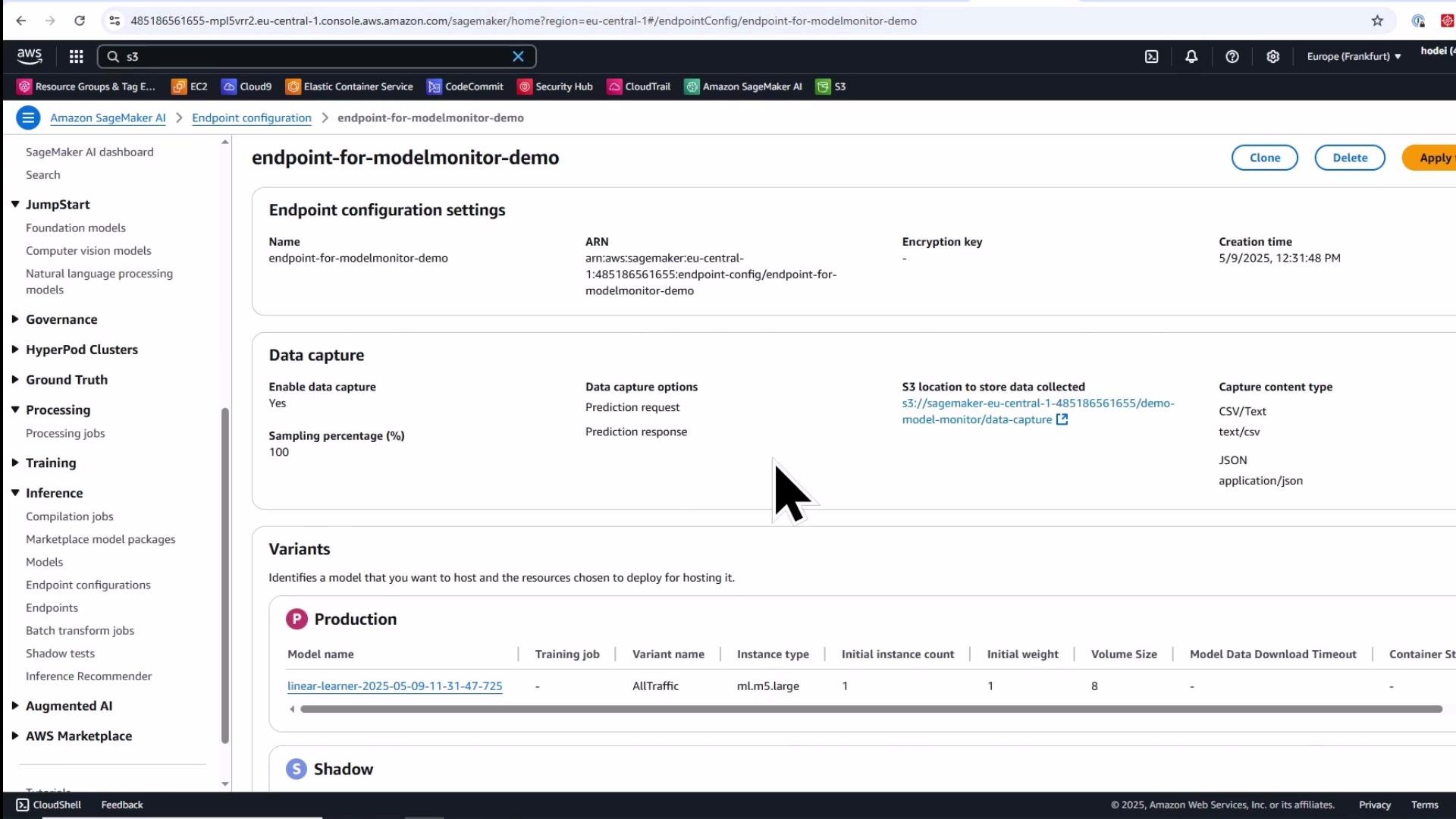Expand the Training section

15,463
